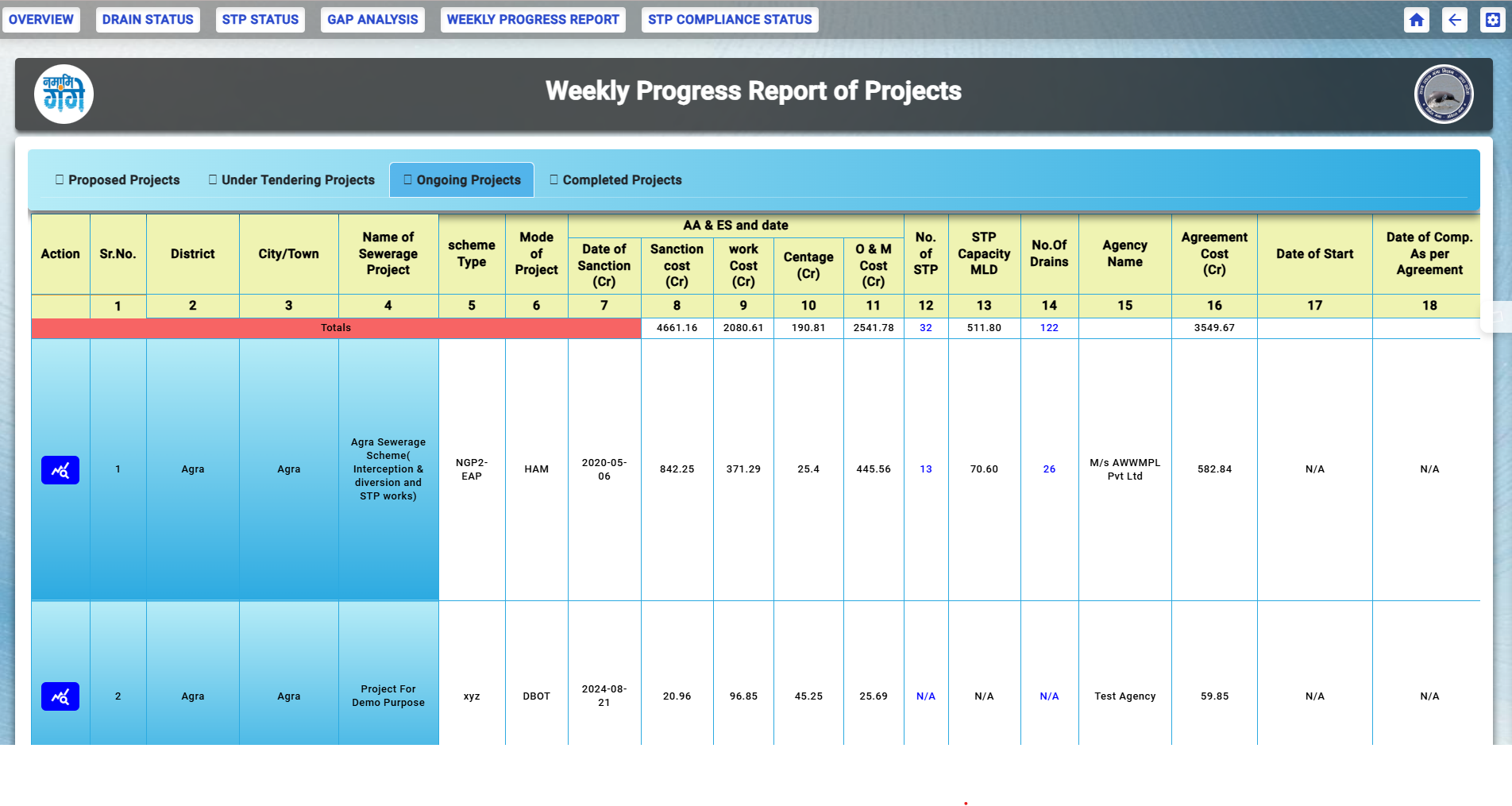Select the Proposed Projects tab
This screenshot has width=1512, height=806.
[118, 180]
